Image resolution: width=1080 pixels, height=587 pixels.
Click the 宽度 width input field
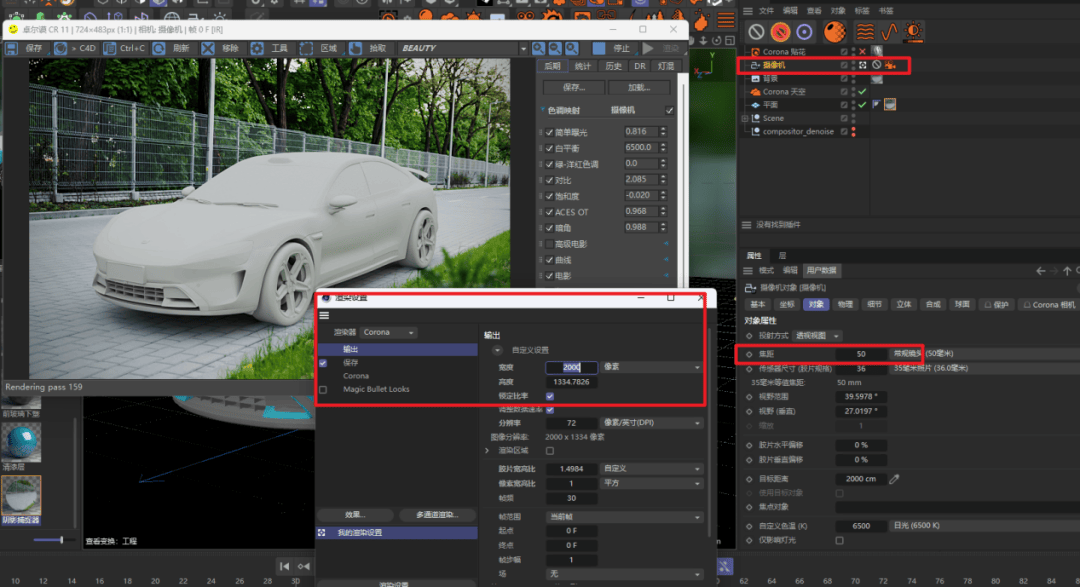click(x=571, y=367)
